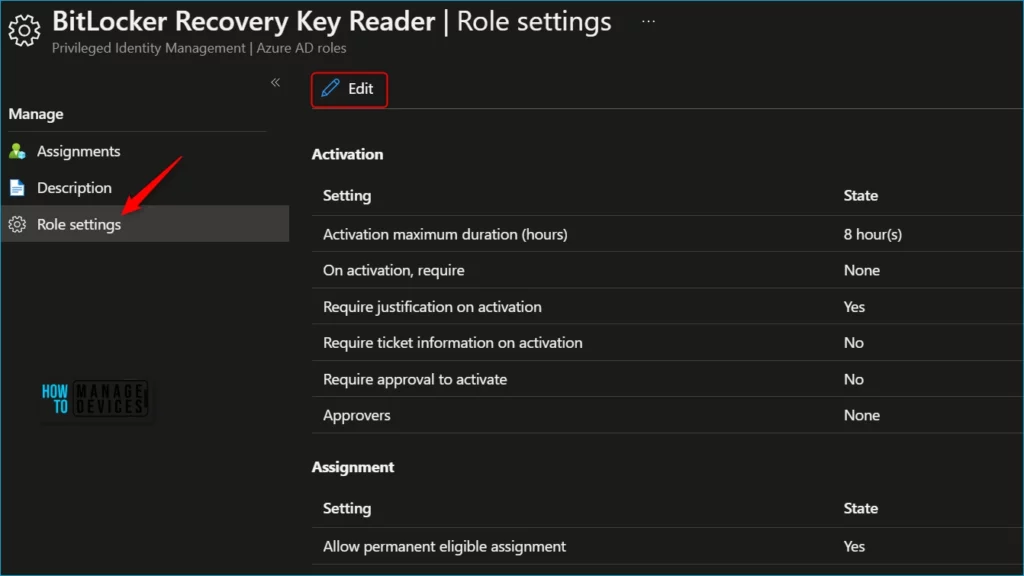Click the Edit button
The height and width of the screenshot is (576, 1024).
(x=349, y=89)
